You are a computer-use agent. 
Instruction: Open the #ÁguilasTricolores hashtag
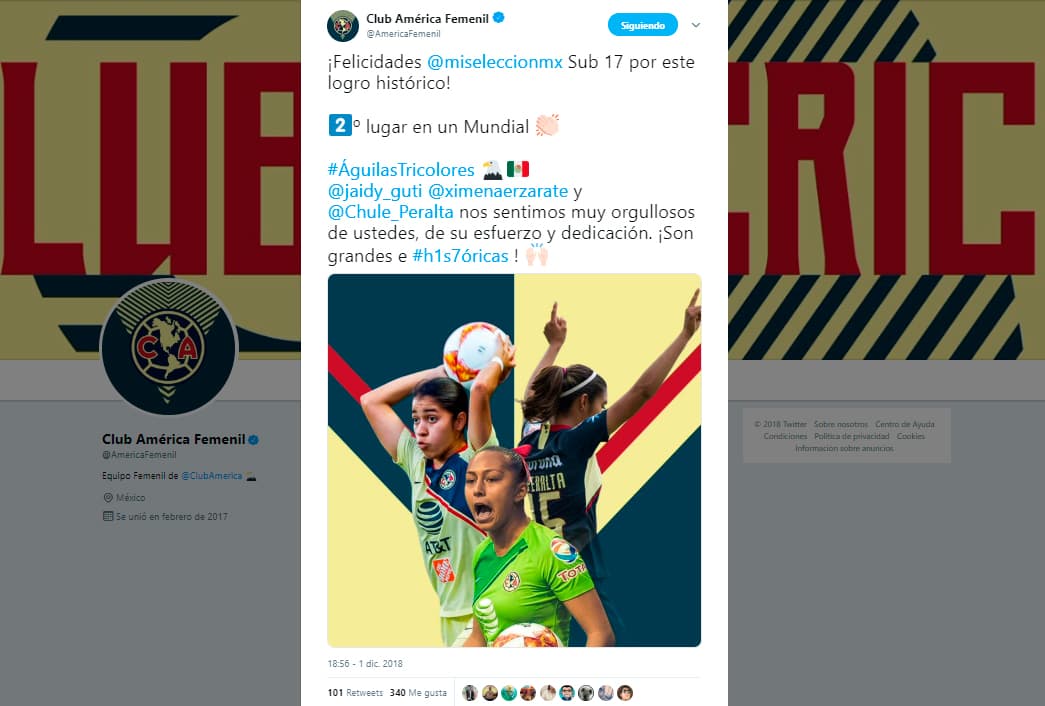click(401, 170)
